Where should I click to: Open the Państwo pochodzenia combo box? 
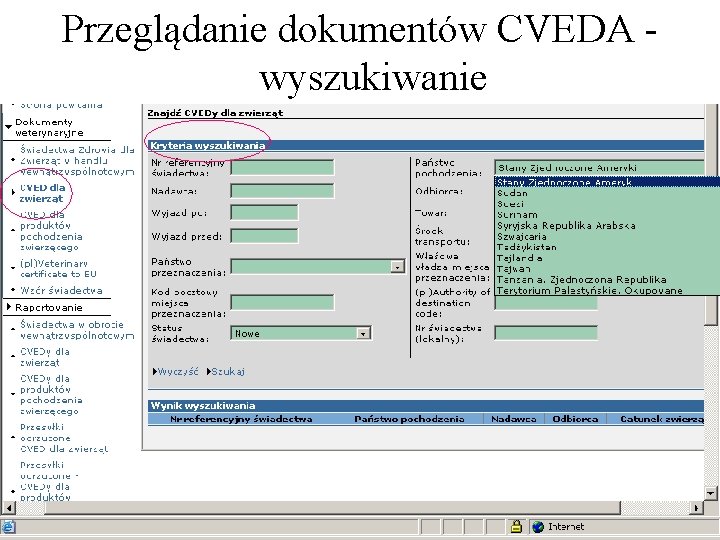(x=599, y=168)
